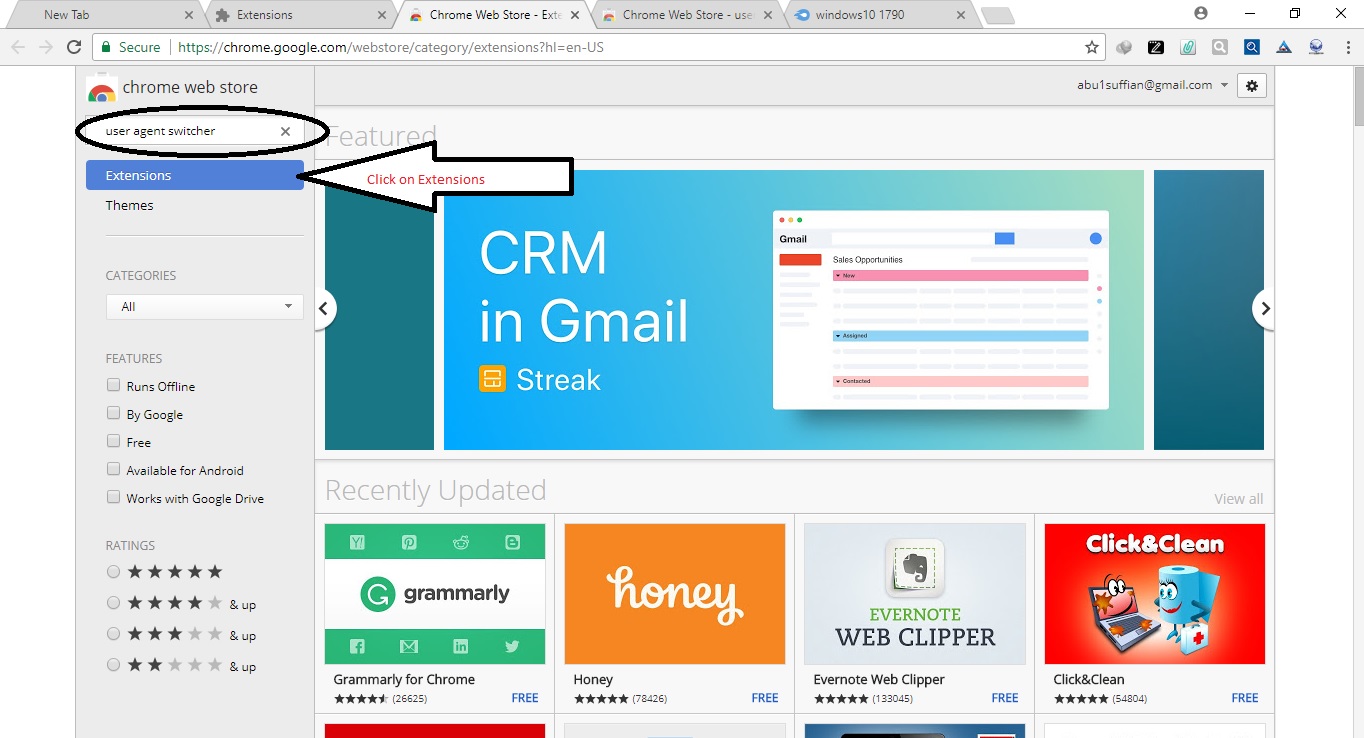1364x738 pixels.
Task: Click the View all link
Action: (1239, 499)
